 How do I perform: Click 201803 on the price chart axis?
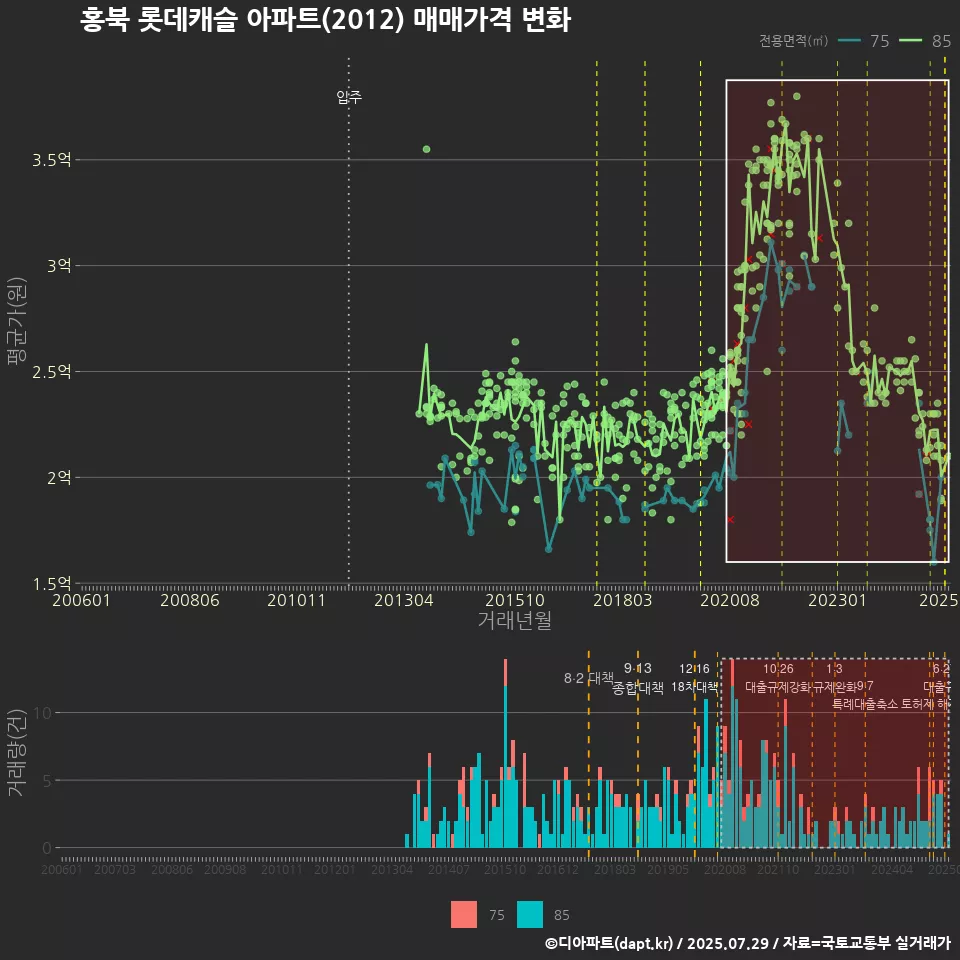point(623,600)
